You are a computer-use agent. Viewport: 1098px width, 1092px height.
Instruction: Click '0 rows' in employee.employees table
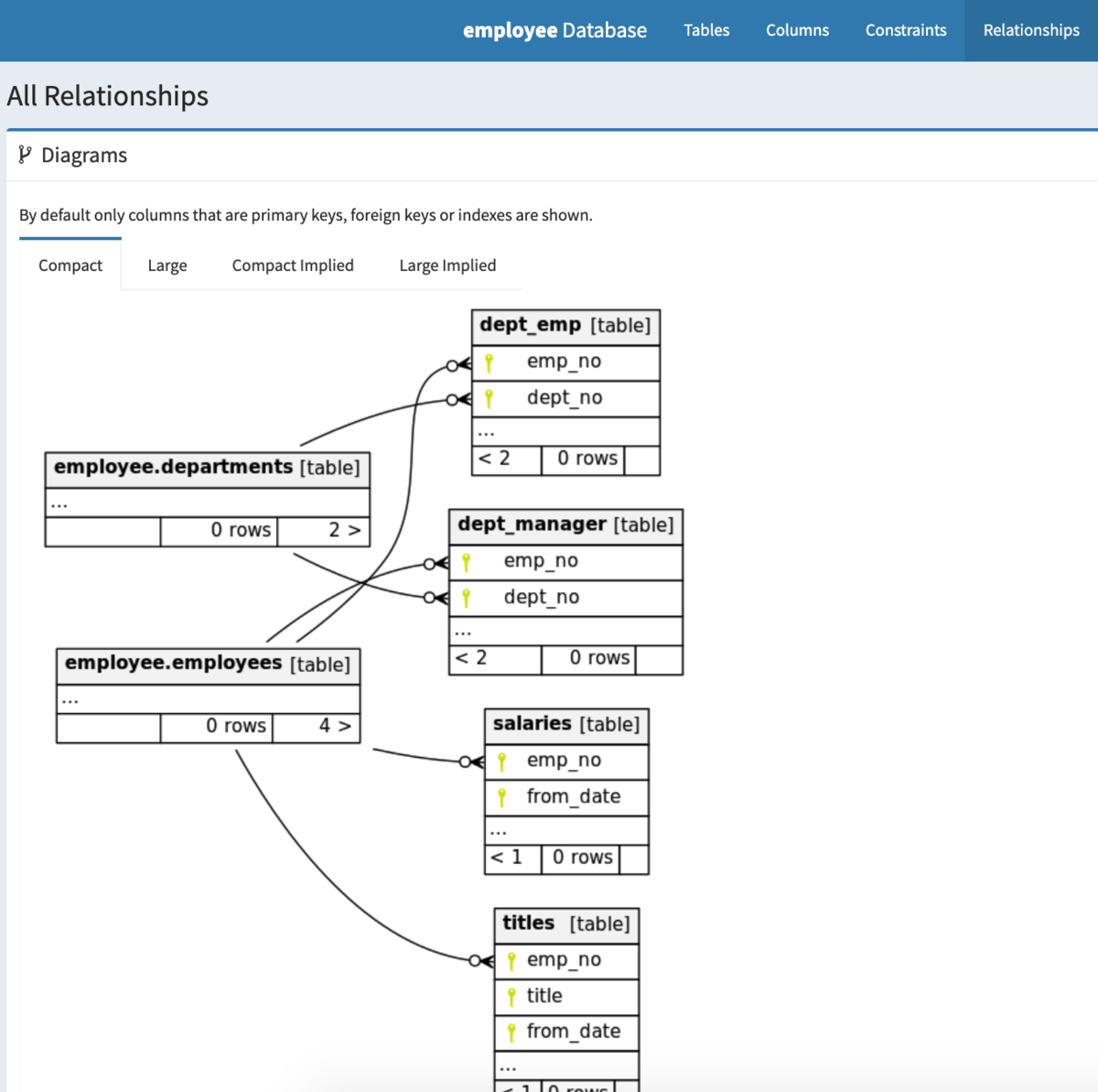[236, 727]
